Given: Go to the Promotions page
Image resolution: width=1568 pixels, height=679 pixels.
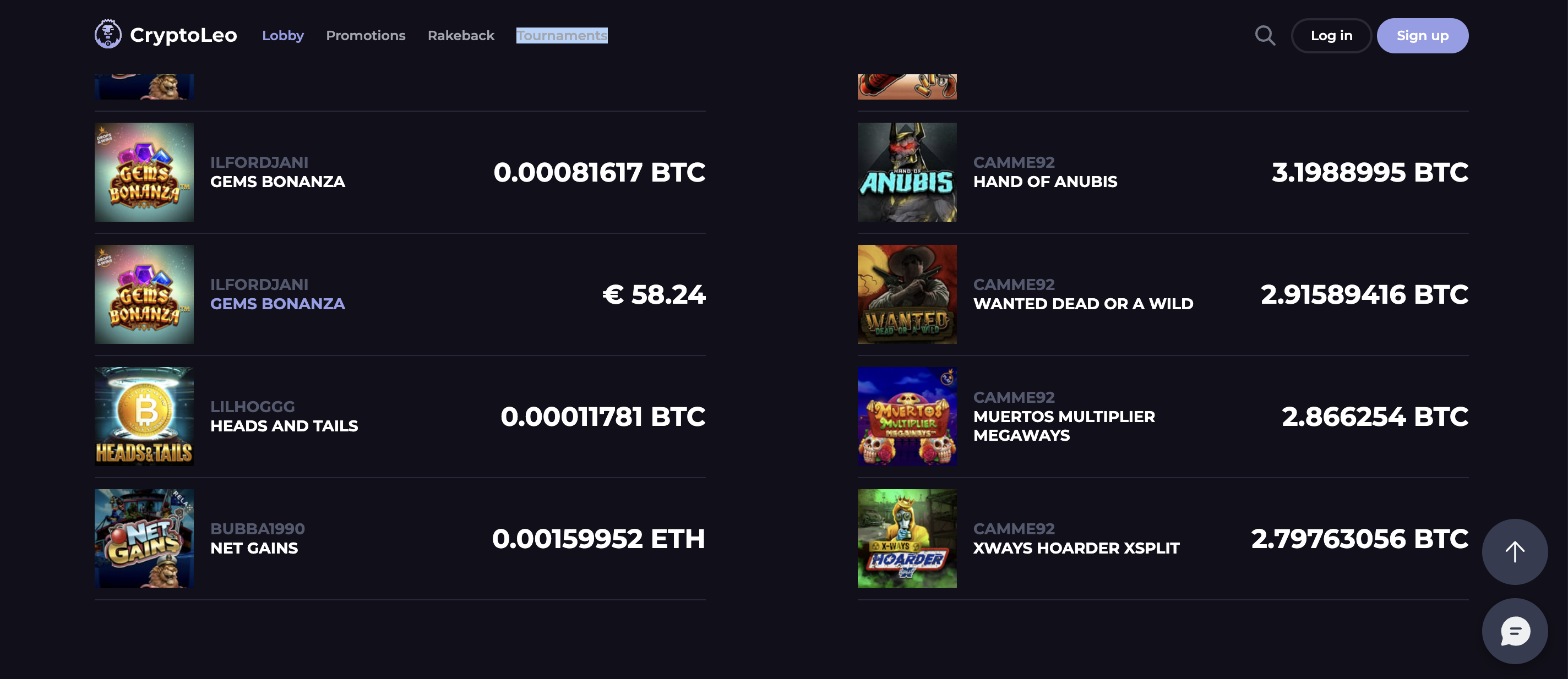Looking at the screenshot, I should coord(365,35).
